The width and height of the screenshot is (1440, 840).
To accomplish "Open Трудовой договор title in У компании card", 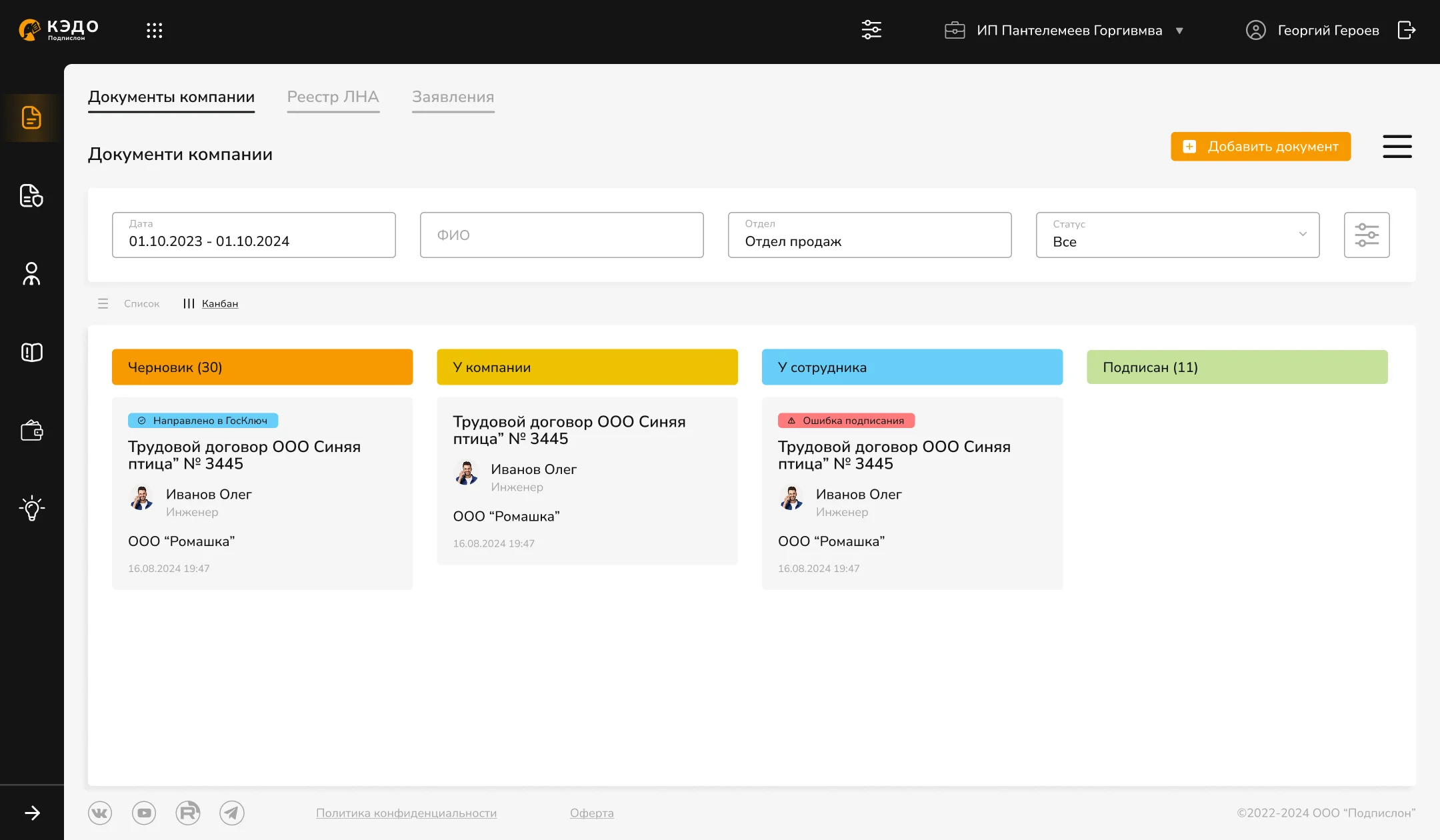I will tap(569, 431).
